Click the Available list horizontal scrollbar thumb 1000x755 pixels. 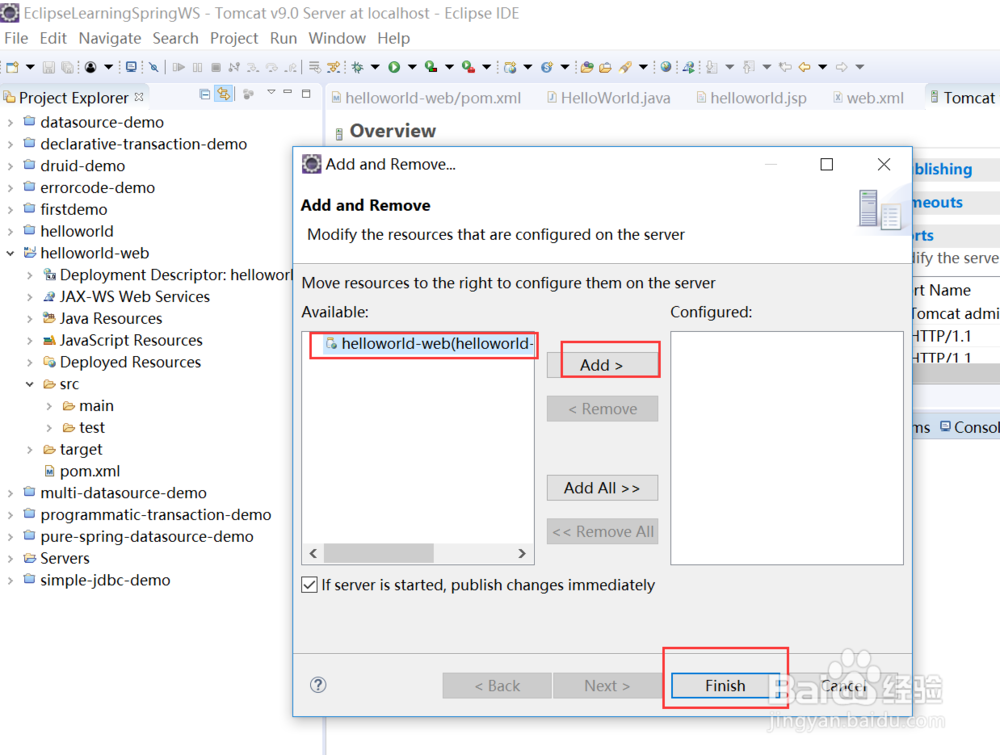click(x=379, y=553)
